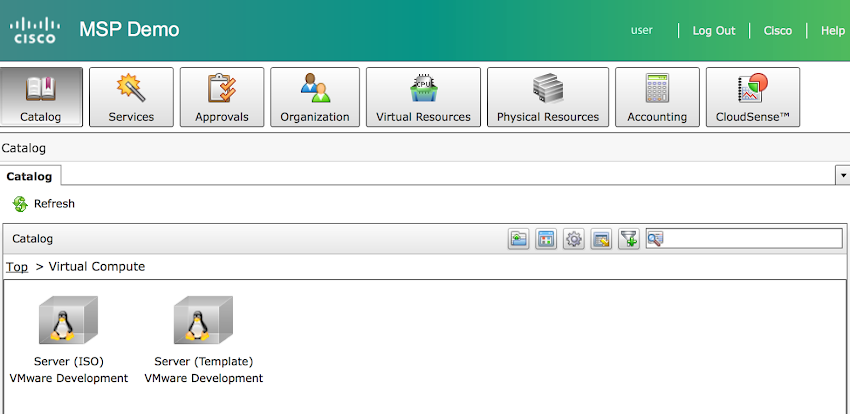
Task: Open the gear settings in Catalog toolbar
Action: (x=574, y=239)
